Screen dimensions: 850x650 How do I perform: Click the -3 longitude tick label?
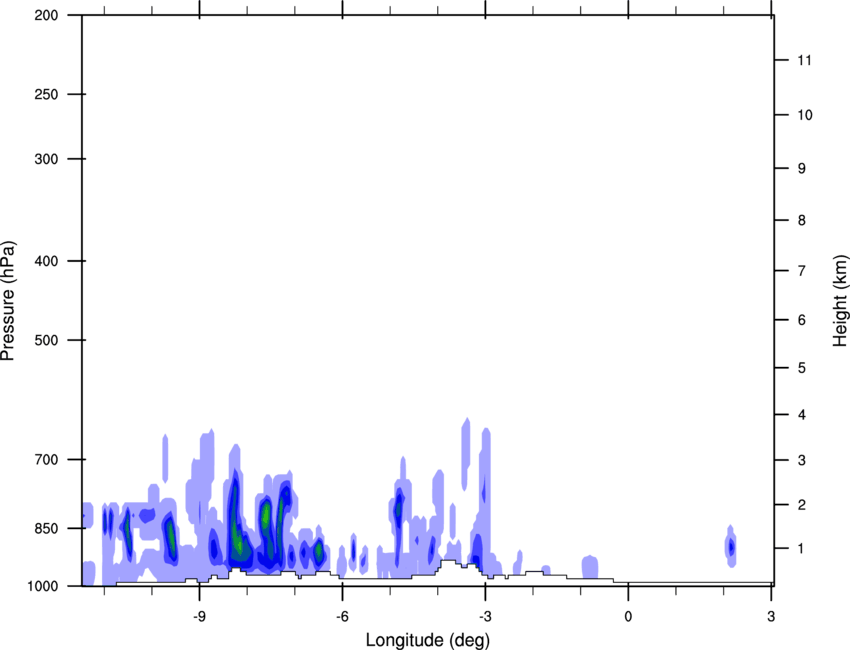pos(485,616)
